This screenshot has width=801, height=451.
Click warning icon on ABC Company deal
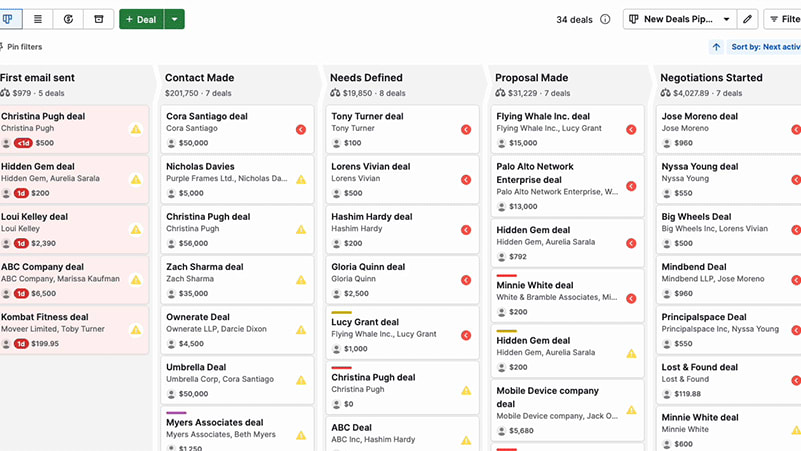click(136, 280)
